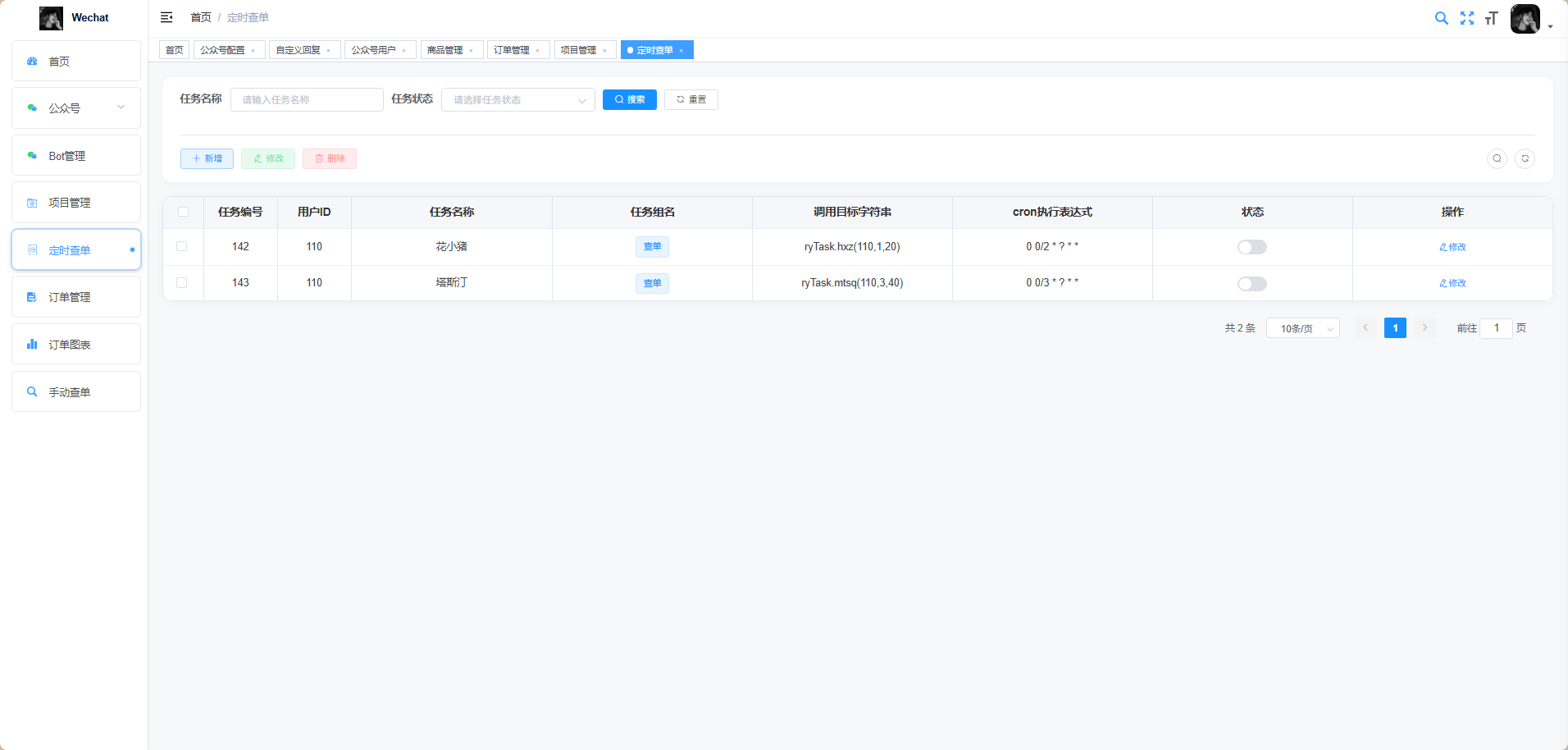
Task: Click the 修改 link for task 142
Action: 1452,247
